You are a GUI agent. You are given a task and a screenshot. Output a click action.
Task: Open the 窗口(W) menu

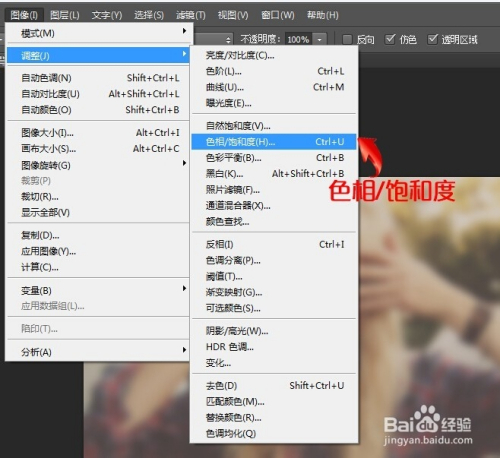tap(278, 15)
